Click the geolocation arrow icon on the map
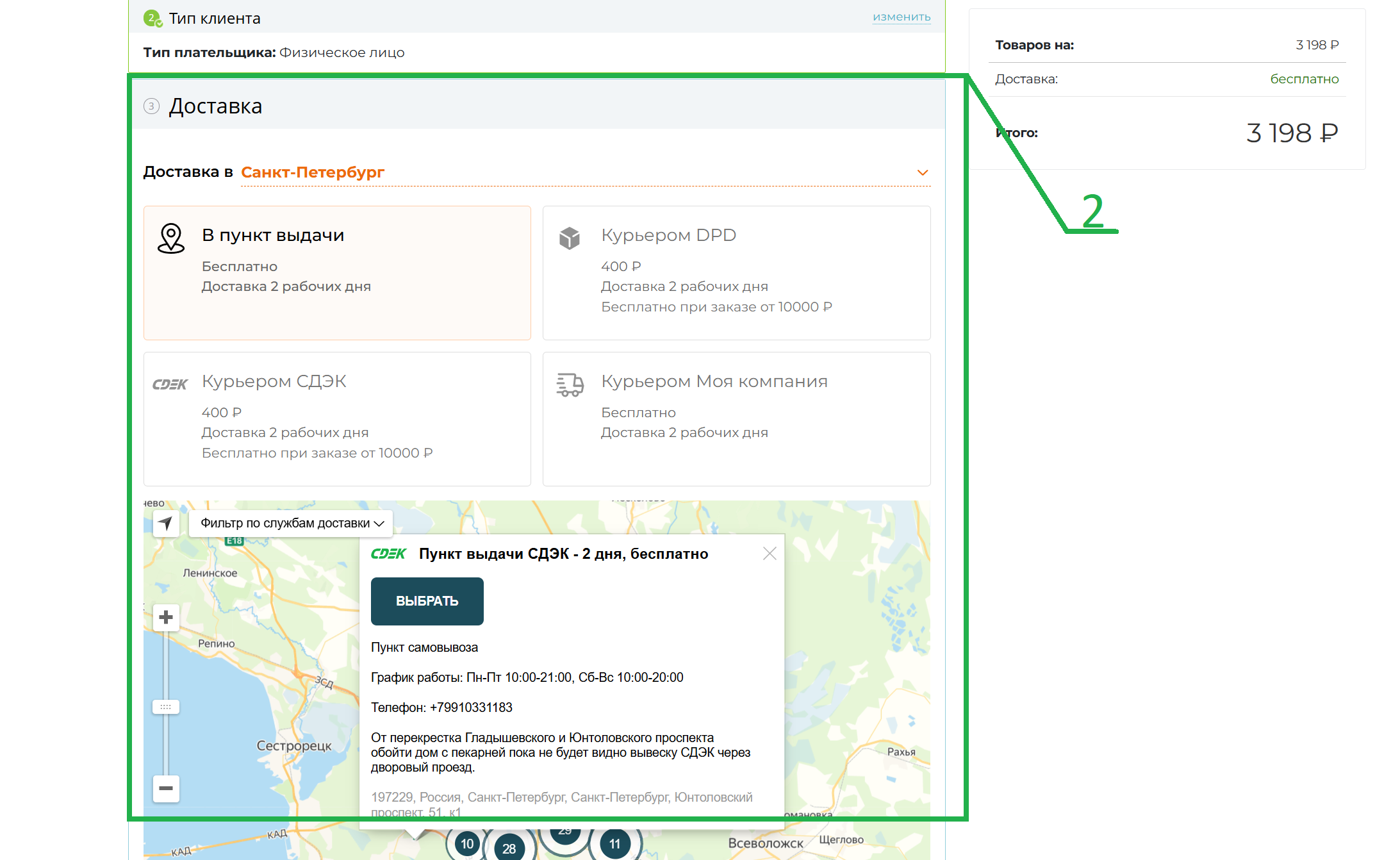This screenshot has width=1400, height=860. click(x=165, y=524)
